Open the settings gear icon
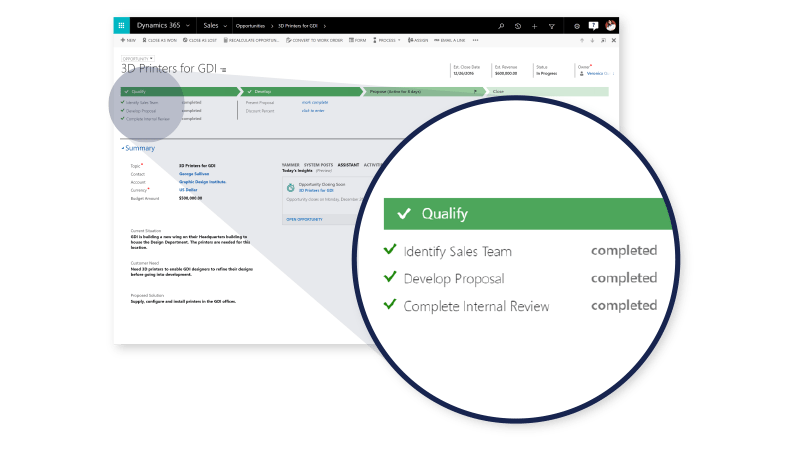The height and width of the screenshot is (450, 800). pos(577,26)
